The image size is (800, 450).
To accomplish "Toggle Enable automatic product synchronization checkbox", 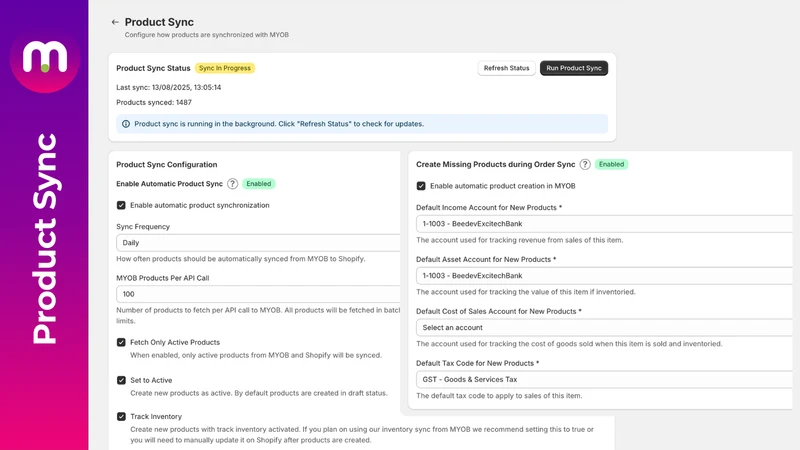I will click(x=121, y=205).
